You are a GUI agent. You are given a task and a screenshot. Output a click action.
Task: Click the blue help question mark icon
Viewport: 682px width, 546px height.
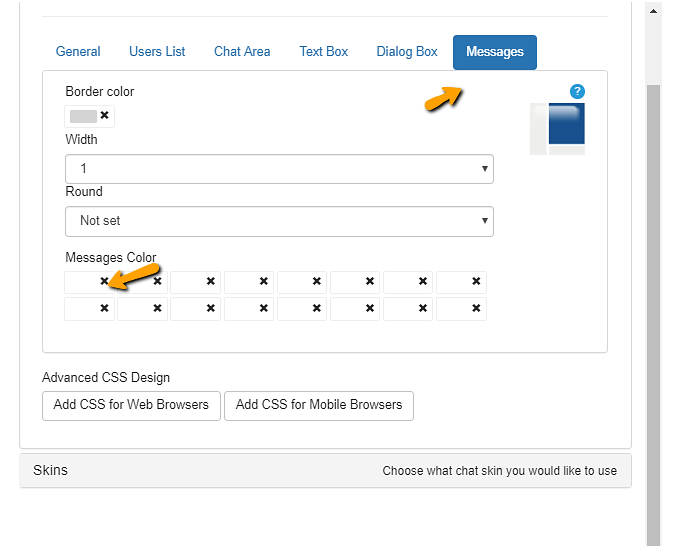pyautogui.click(x=577, y=91)
